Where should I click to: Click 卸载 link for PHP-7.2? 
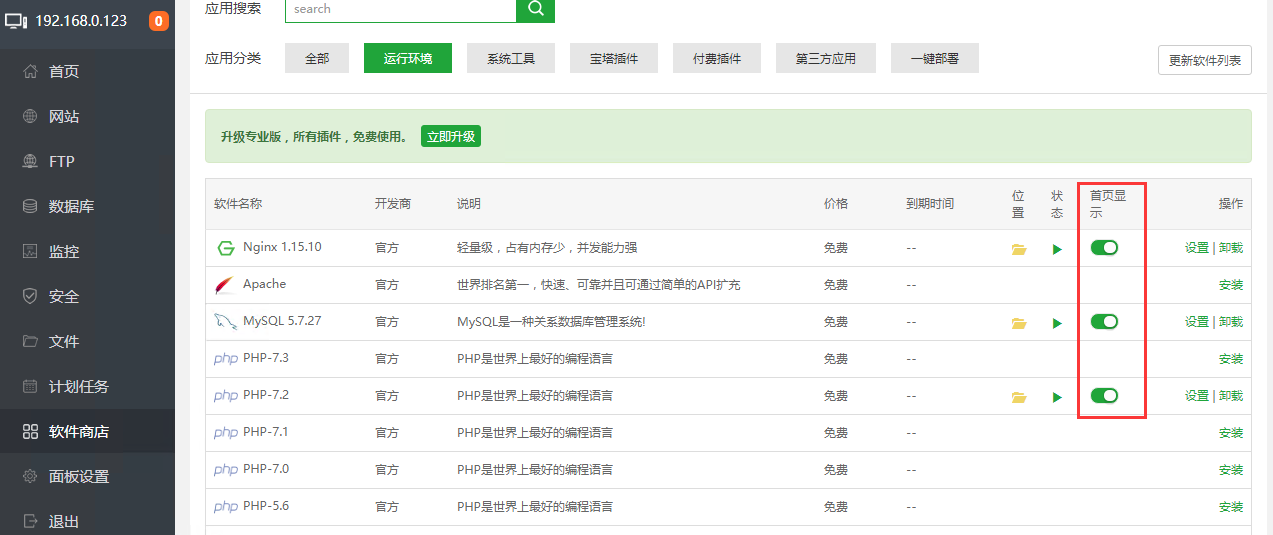(1231, 396)
